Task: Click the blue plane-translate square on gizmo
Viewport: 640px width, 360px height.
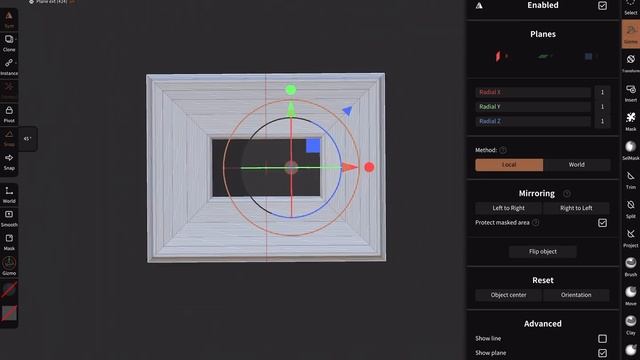Action: click(313, 146)
